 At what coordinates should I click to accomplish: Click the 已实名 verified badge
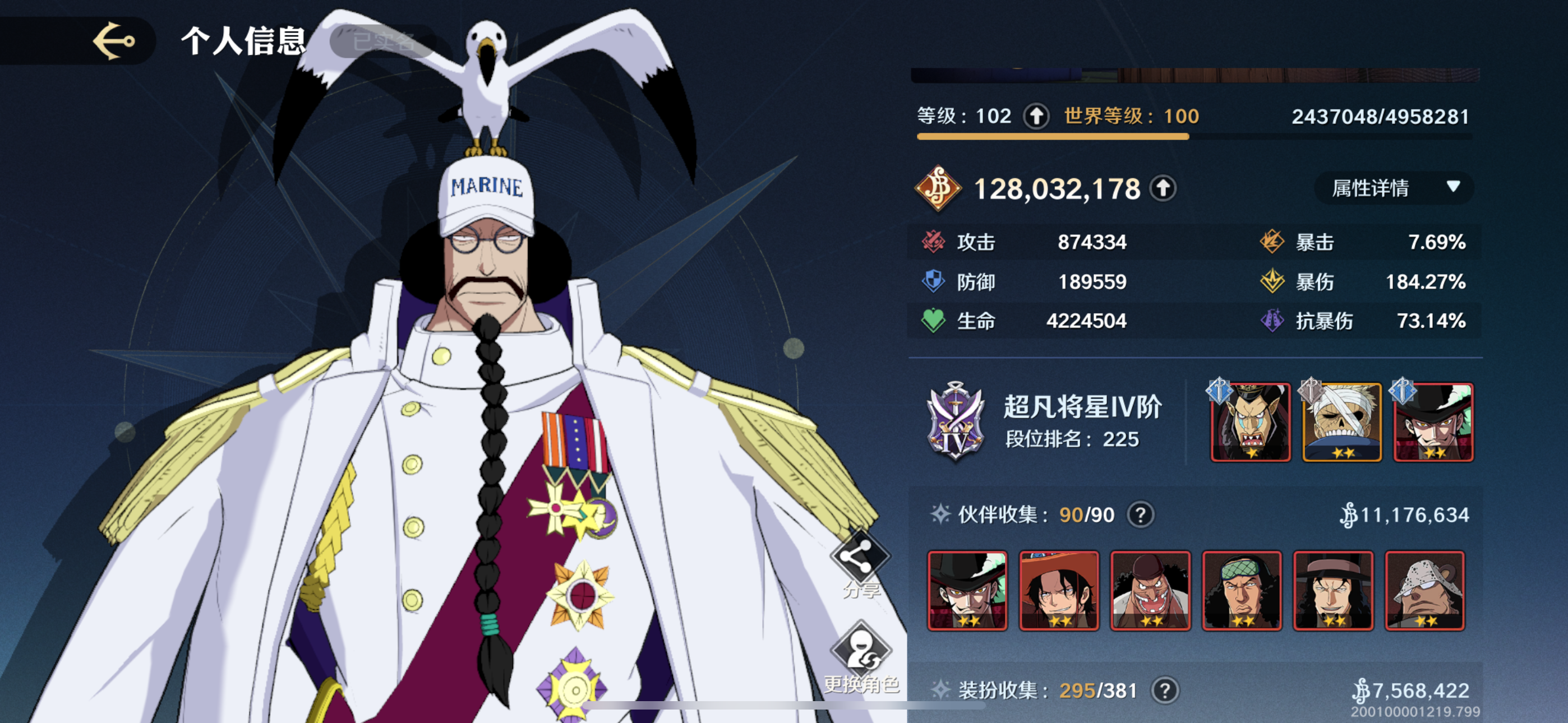[384, 41]
